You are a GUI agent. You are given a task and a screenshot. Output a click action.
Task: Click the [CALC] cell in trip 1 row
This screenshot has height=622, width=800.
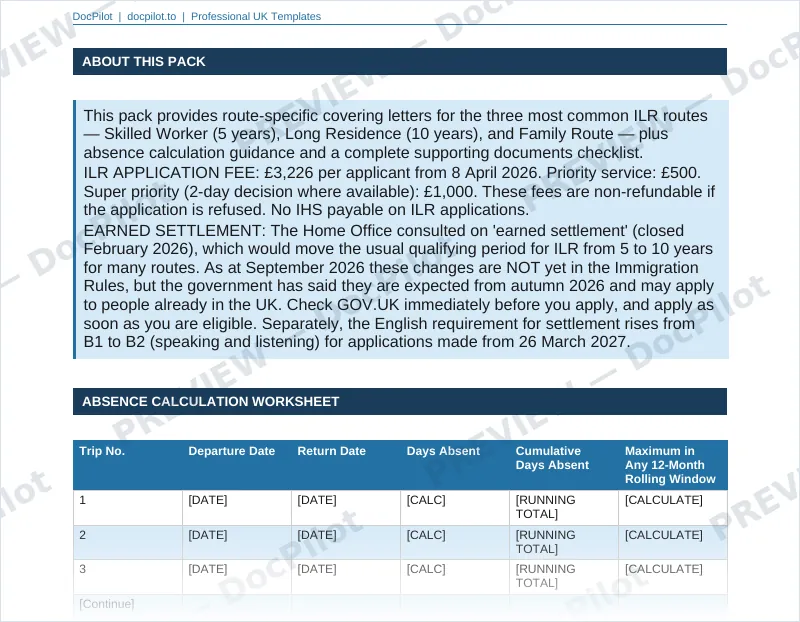point(455,508)
